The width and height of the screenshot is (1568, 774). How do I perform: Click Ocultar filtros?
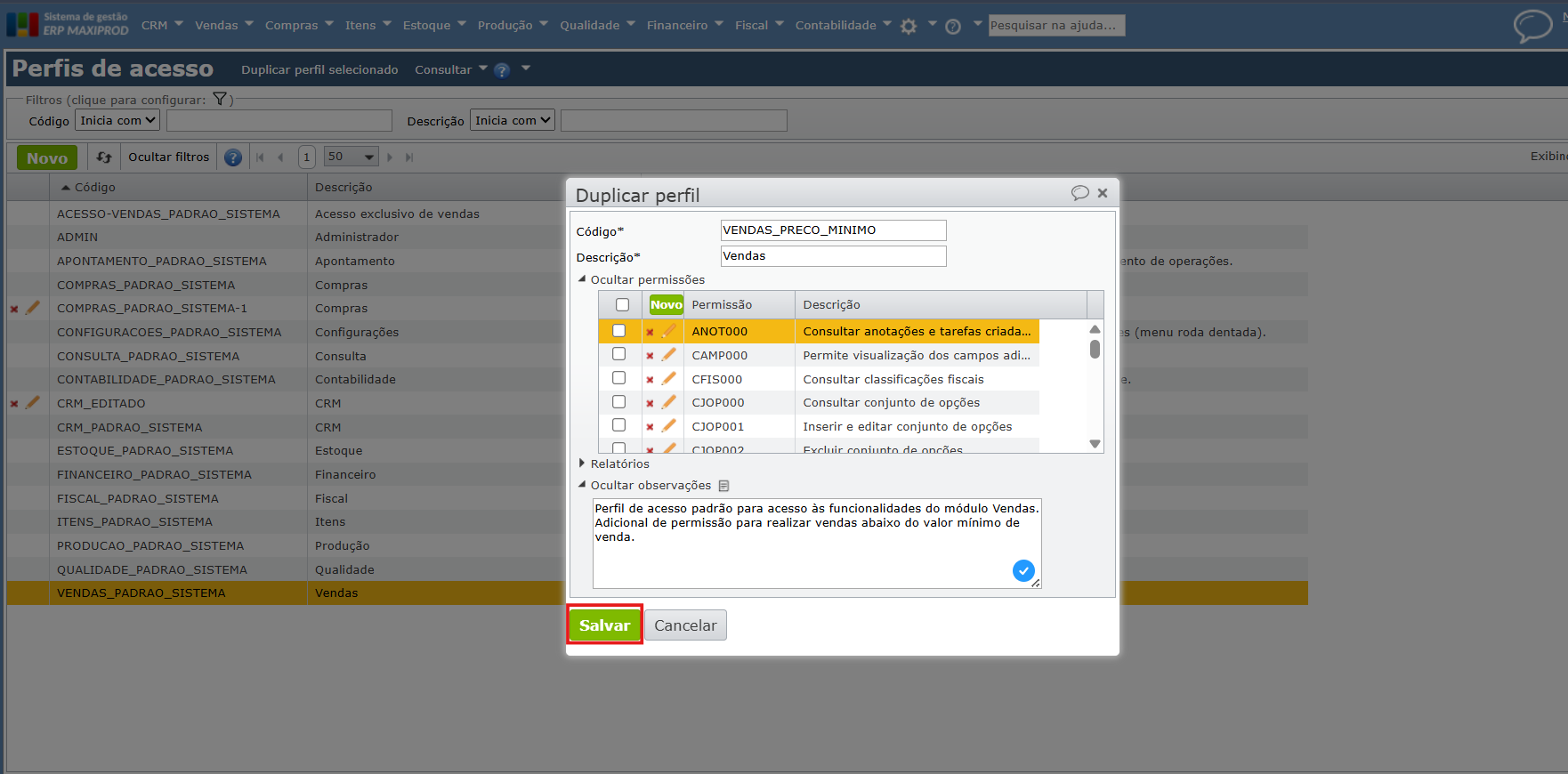point(169,157)
